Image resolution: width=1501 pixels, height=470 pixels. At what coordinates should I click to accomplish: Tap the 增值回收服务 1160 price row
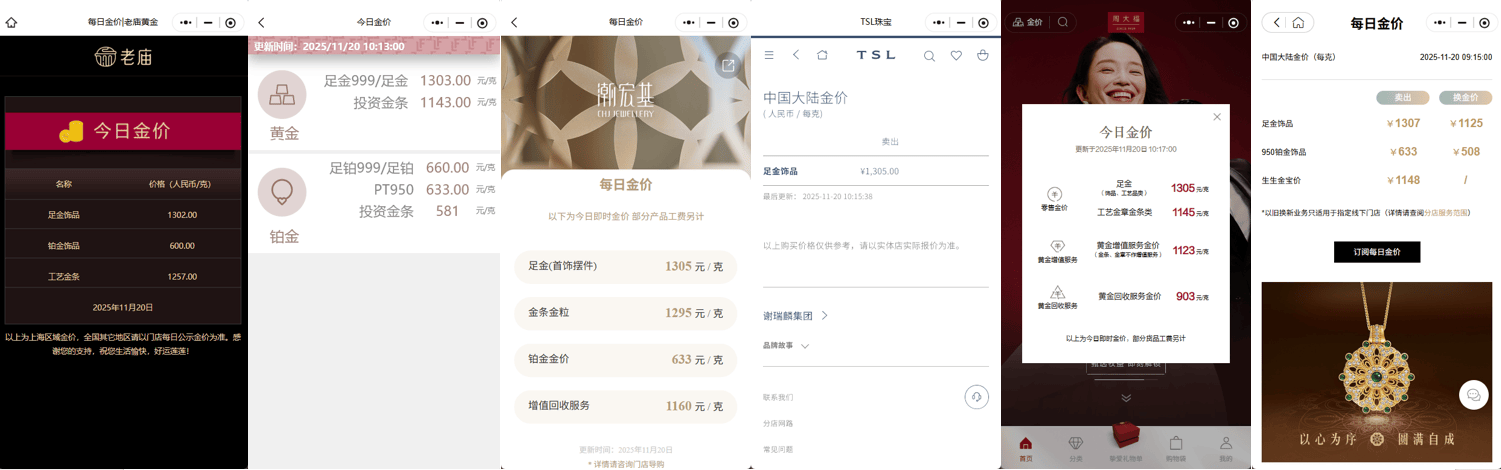point(626,406)
